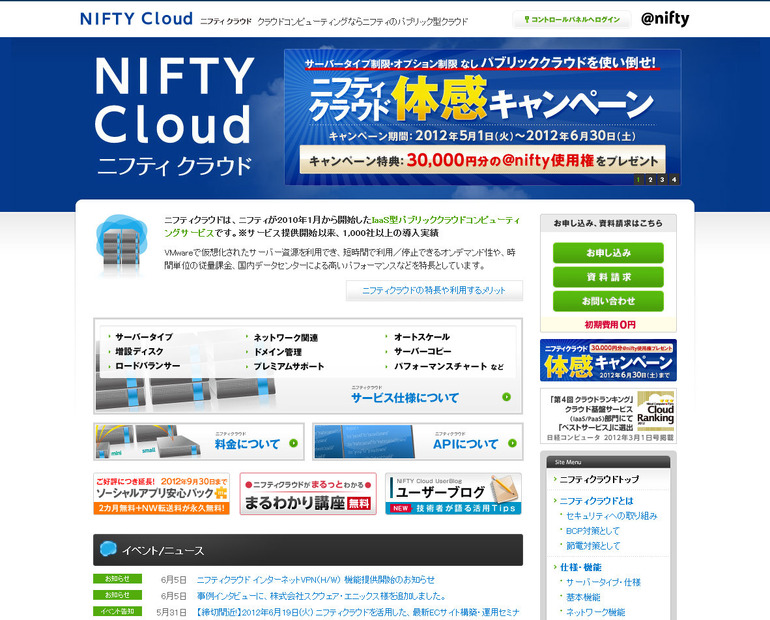Switch to banner slide 4

point(674,180)
